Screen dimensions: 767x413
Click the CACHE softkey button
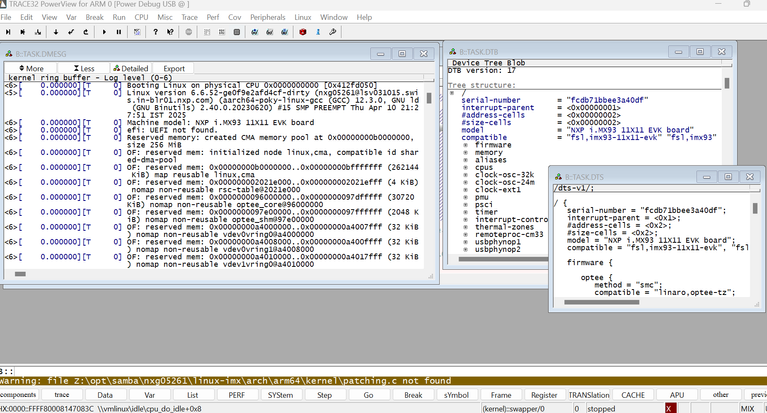(633, 395)
